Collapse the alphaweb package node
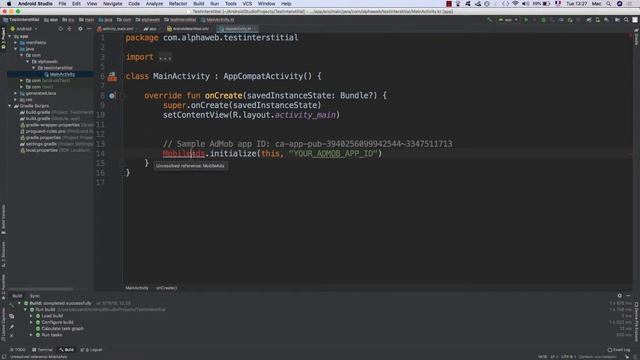The width and height of the screenshot is (640, 360). (28, 62)
